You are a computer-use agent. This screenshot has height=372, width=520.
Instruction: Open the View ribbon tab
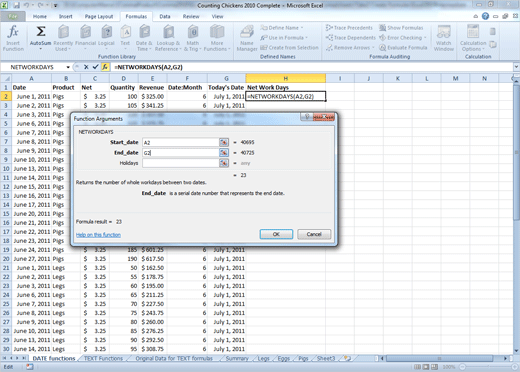(217, 16)
